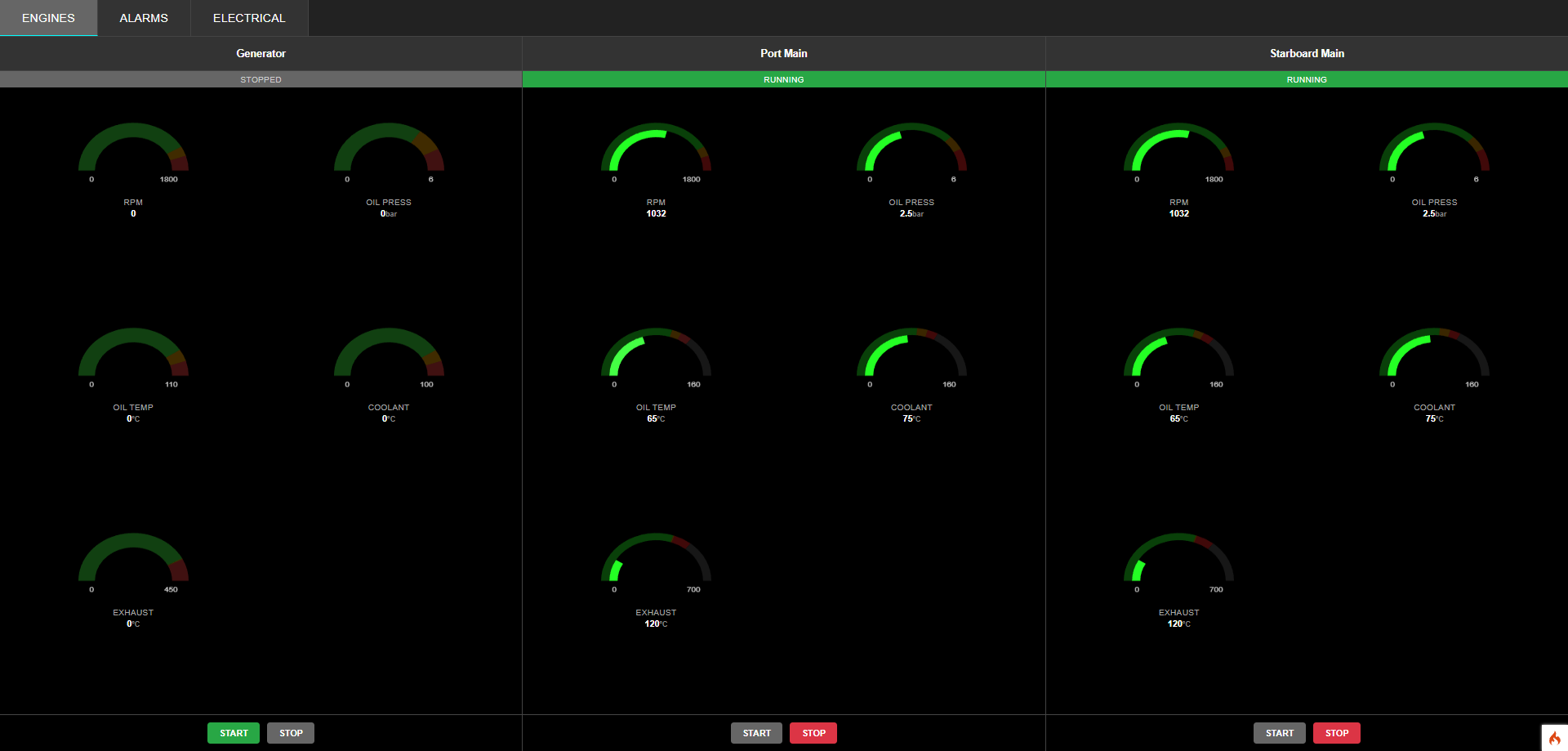Click the Generator EXHAUST temperature gauge

click(133, 564)
